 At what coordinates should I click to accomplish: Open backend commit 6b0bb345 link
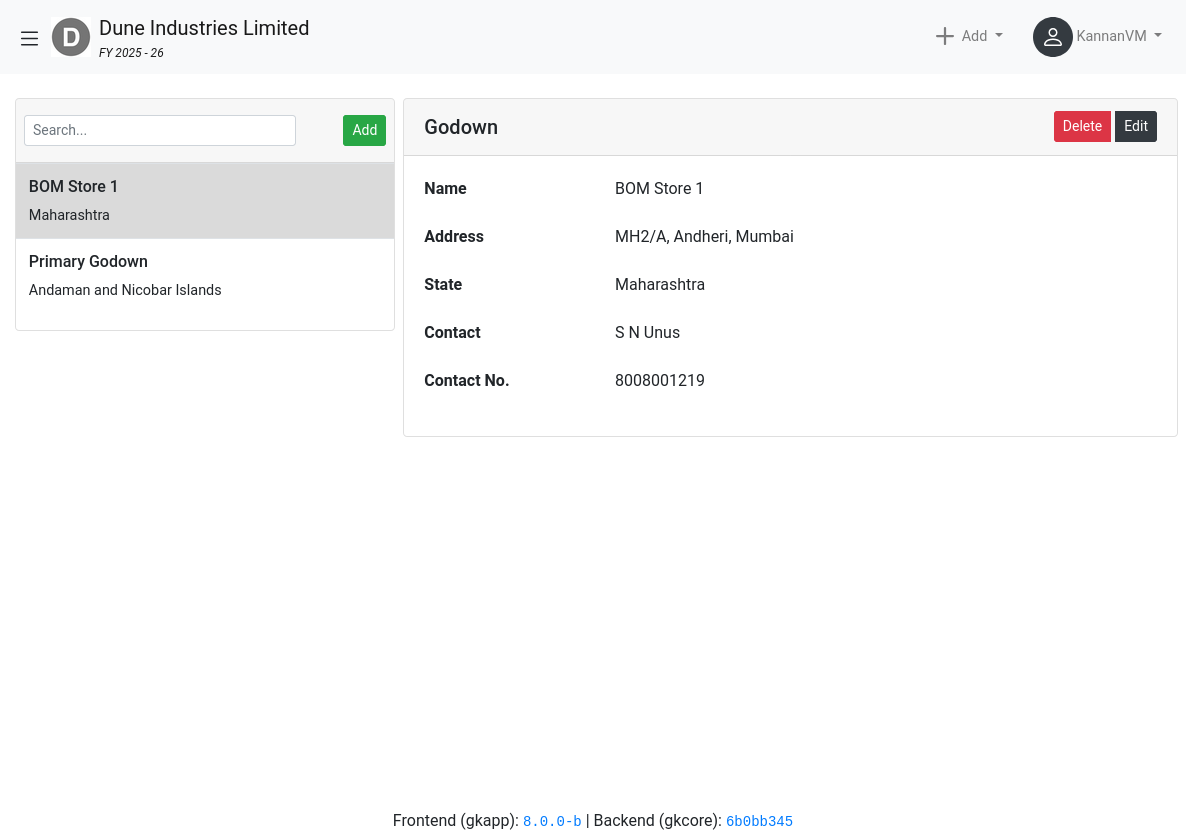coord(759,821)
